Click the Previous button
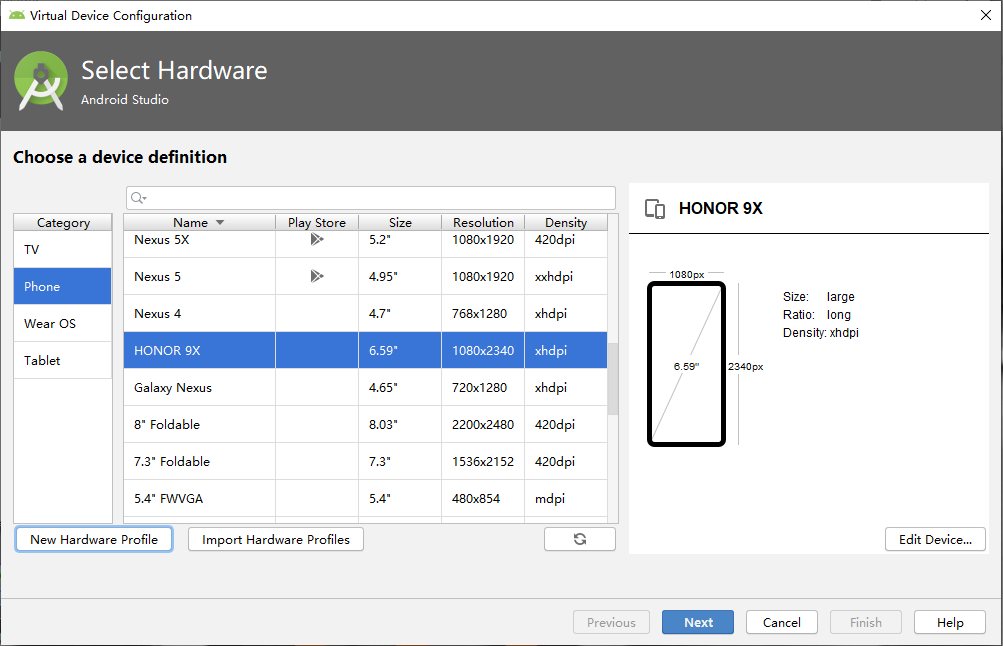The height and width of the screenshot is (646, 1003). click(611, 622)
